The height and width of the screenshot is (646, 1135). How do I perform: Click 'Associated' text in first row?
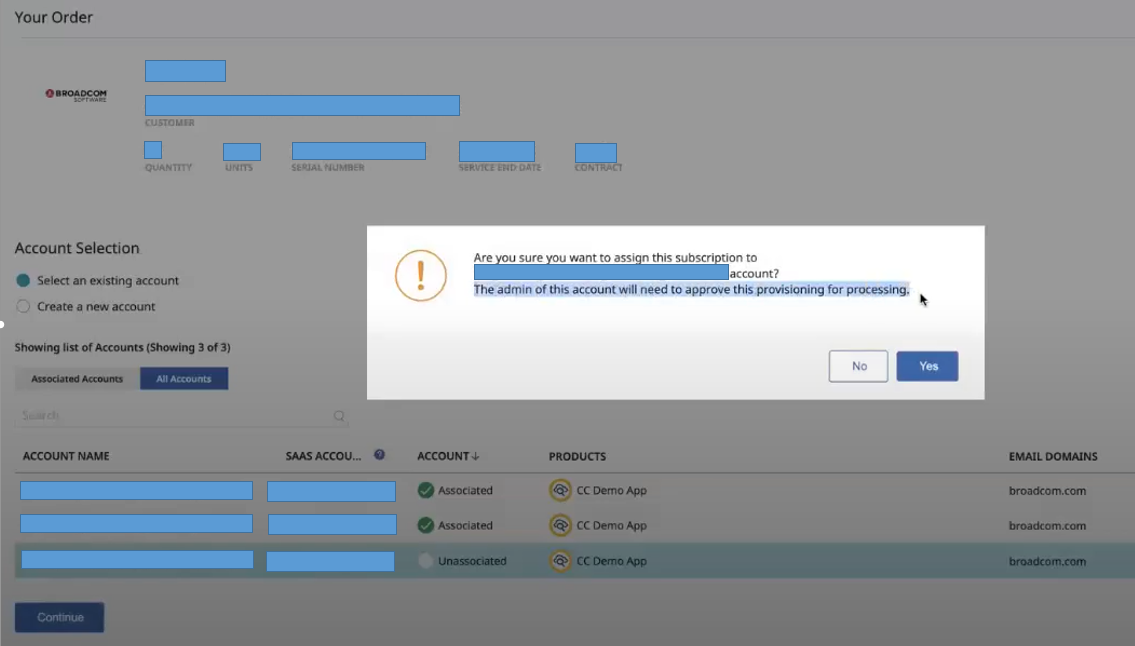tap(465, 491)
